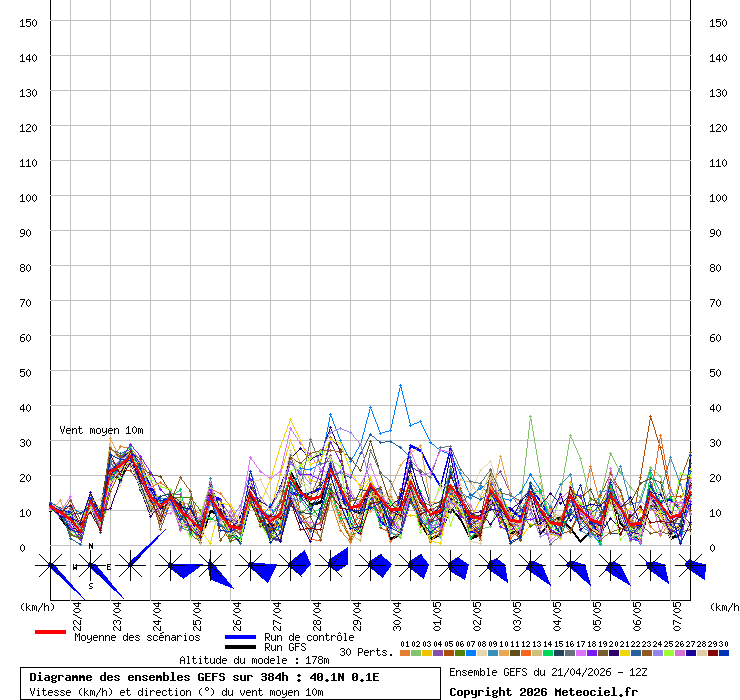Screen dimensions: 740x700
Task: Click the 'Moyenne des scénarios' legend label
Action: tap(137, 637)
